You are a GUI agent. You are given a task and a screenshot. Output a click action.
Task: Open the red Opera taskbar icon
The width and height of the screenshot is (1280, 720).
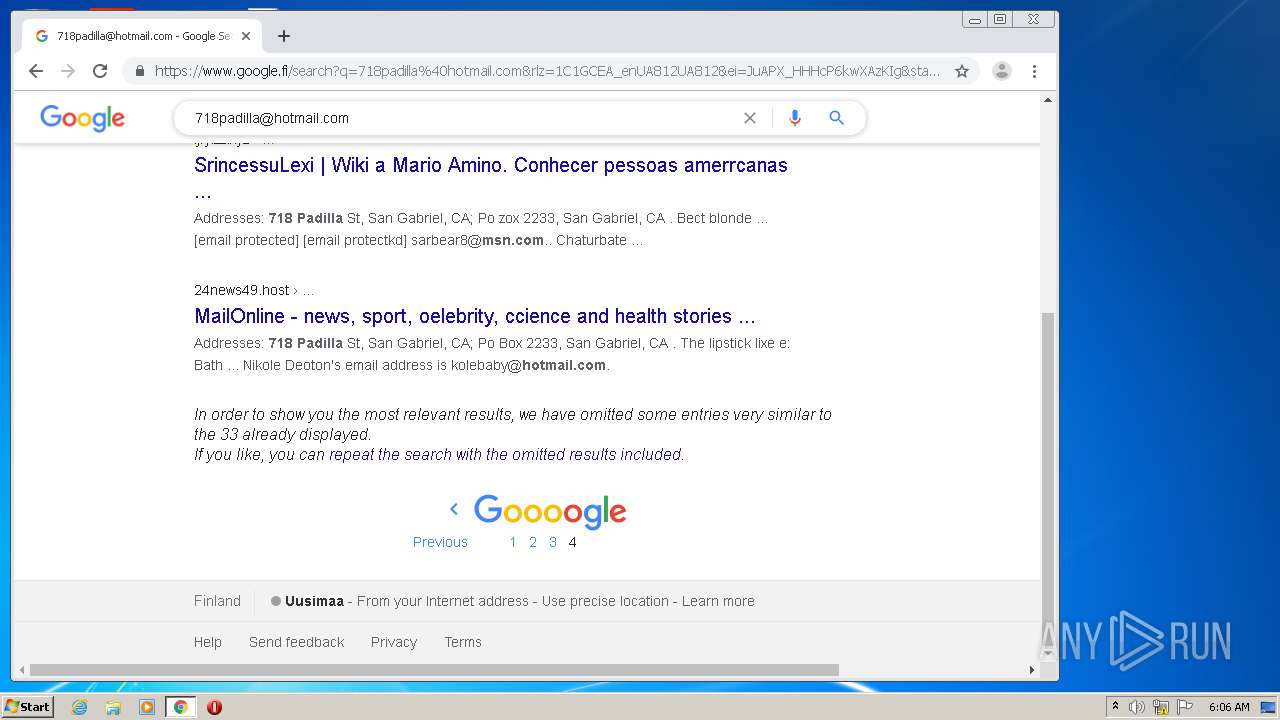tap(214, 707)
